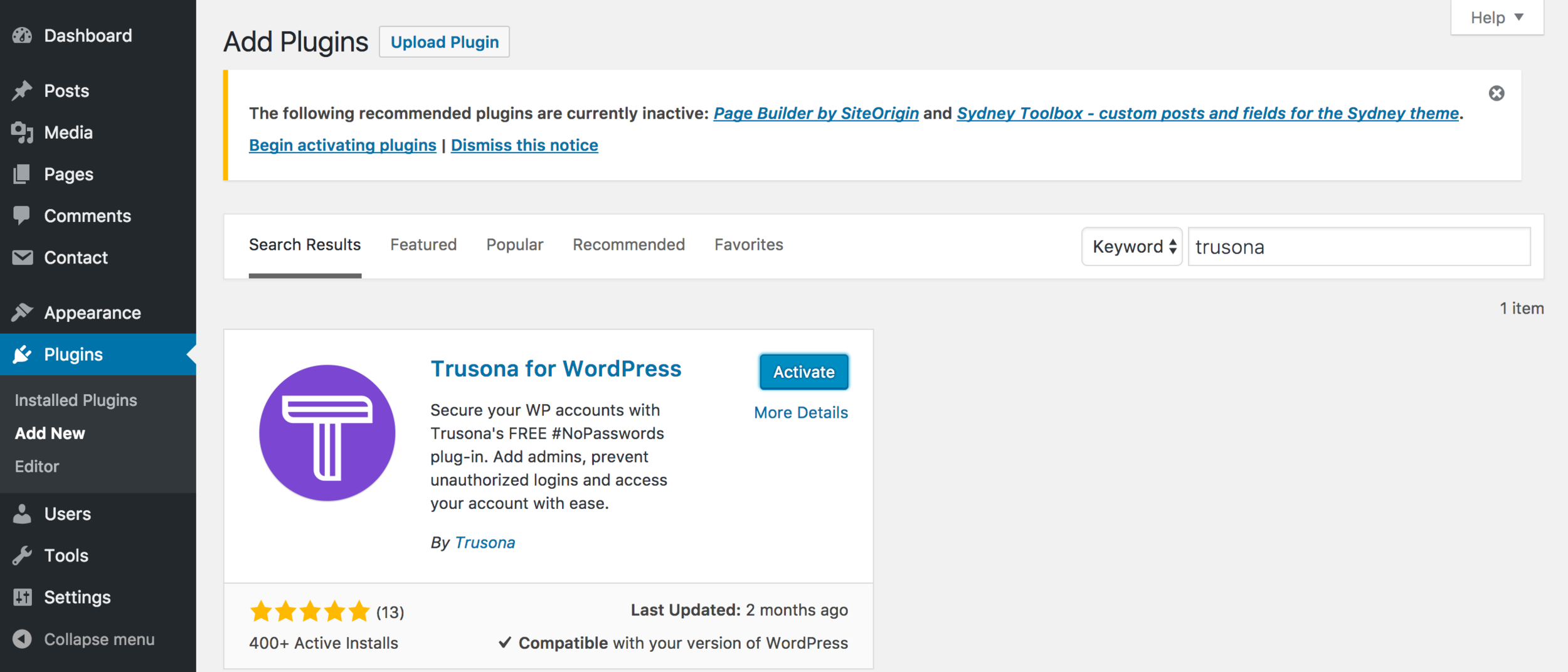Click the Dashboard gauge icon
This screenshot has width=1568, height=672.
click(22, 36)
